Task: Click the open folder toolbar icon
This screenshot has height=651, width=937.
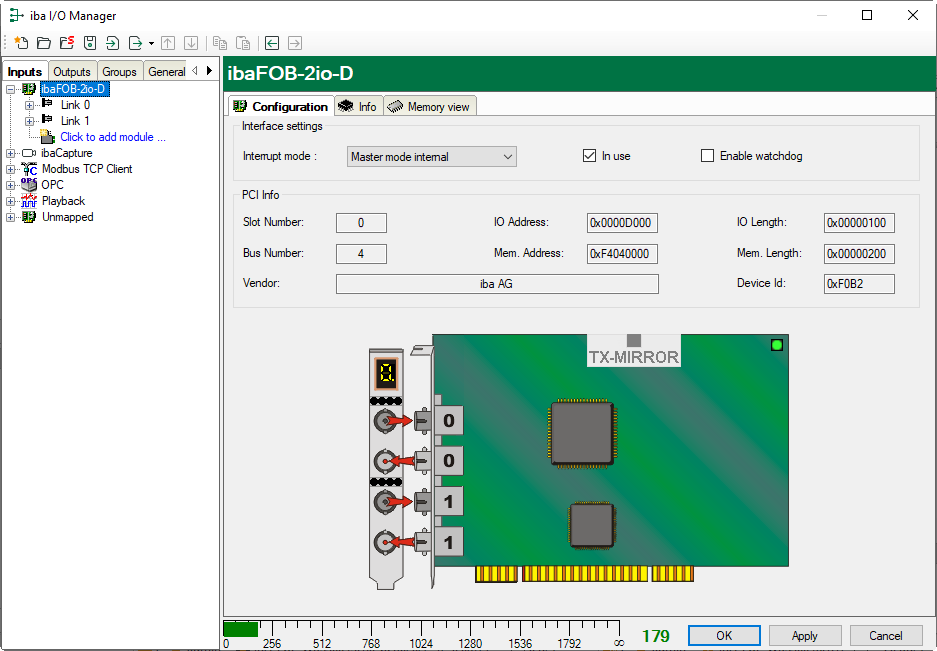Action: (x=43, y=43)
